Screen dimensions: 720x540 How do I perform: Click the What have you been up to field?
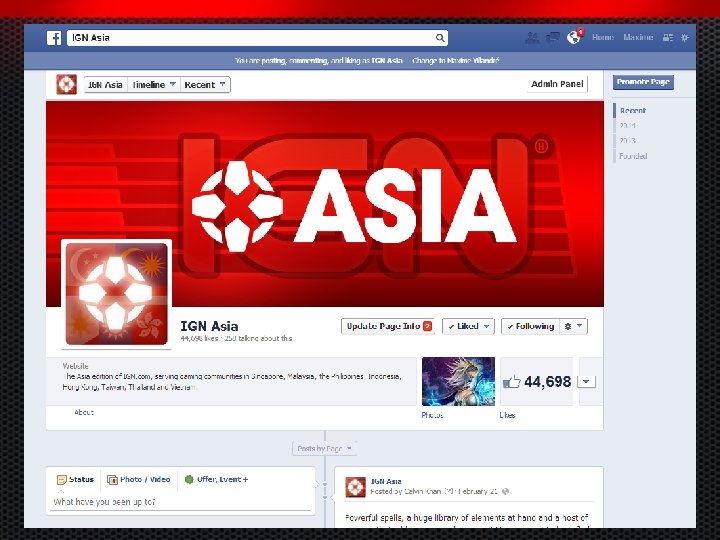(180, 502)
